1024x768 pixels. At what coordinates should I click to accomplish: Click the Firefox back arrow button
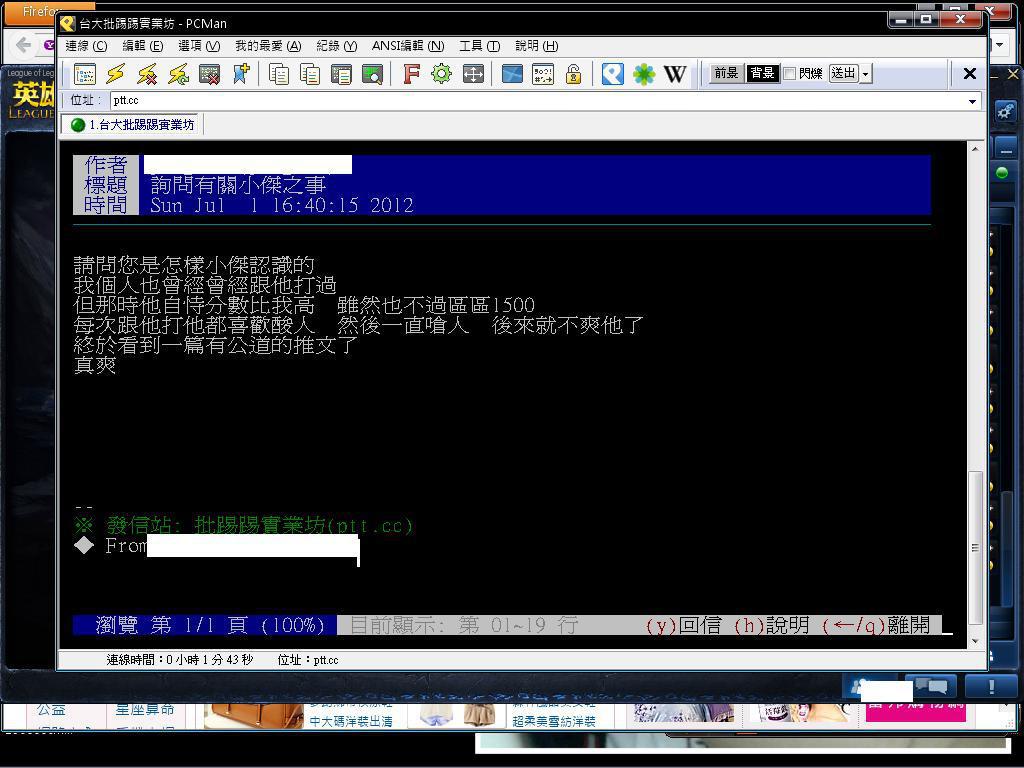click(x=25, y=45)
